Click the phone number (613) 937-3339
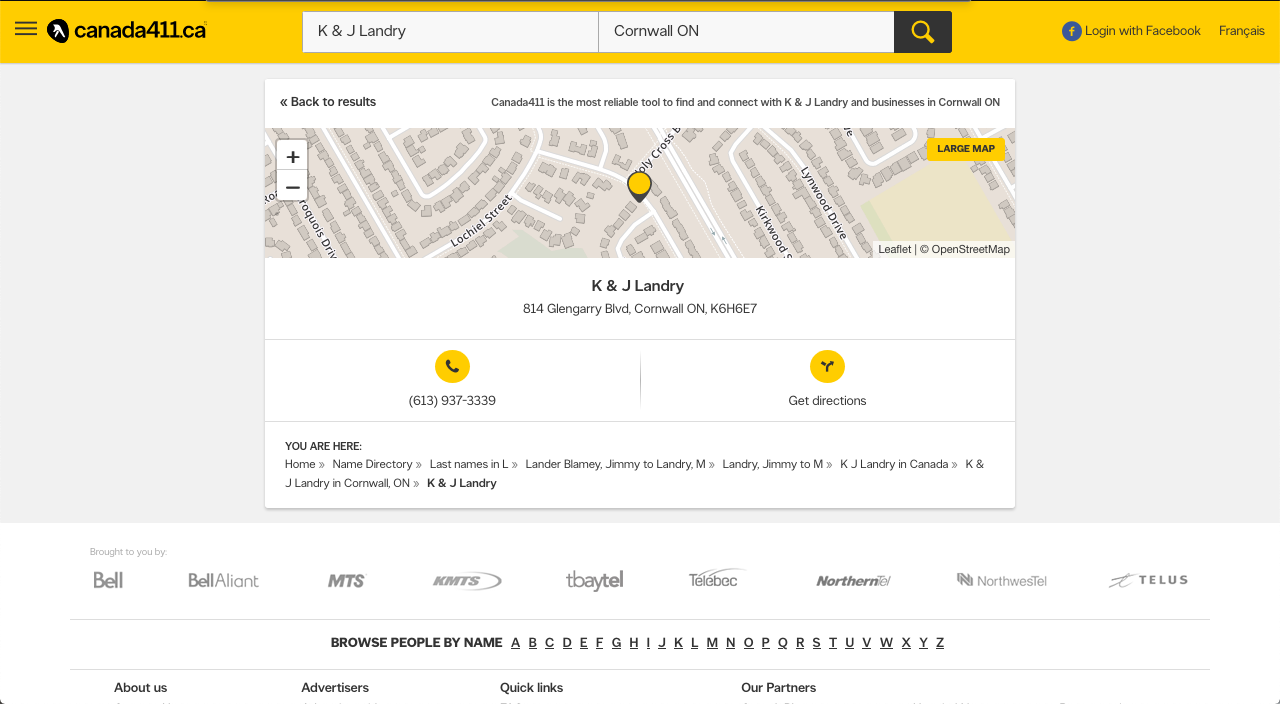1280x704 pixels. pos(452,401)
